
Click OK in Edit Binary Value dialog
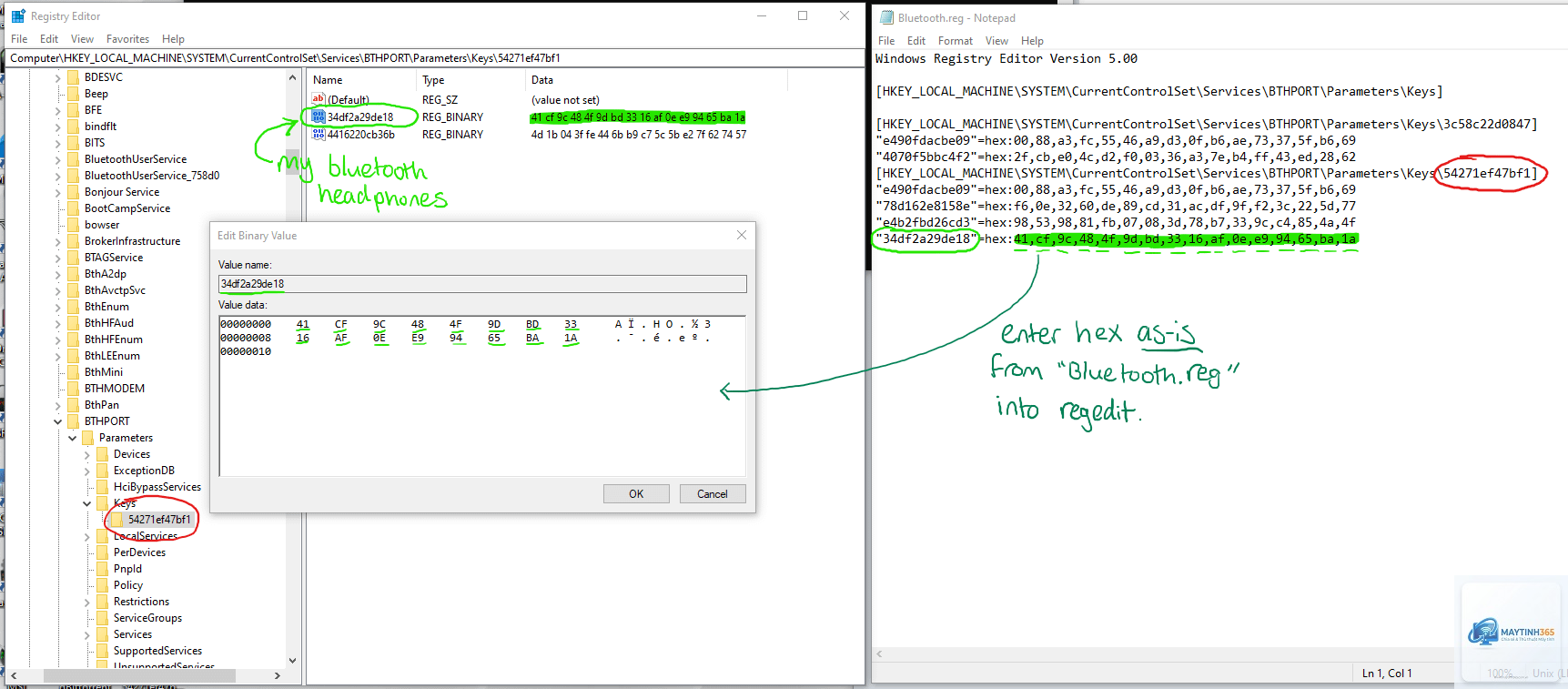(x=636, y=493)
